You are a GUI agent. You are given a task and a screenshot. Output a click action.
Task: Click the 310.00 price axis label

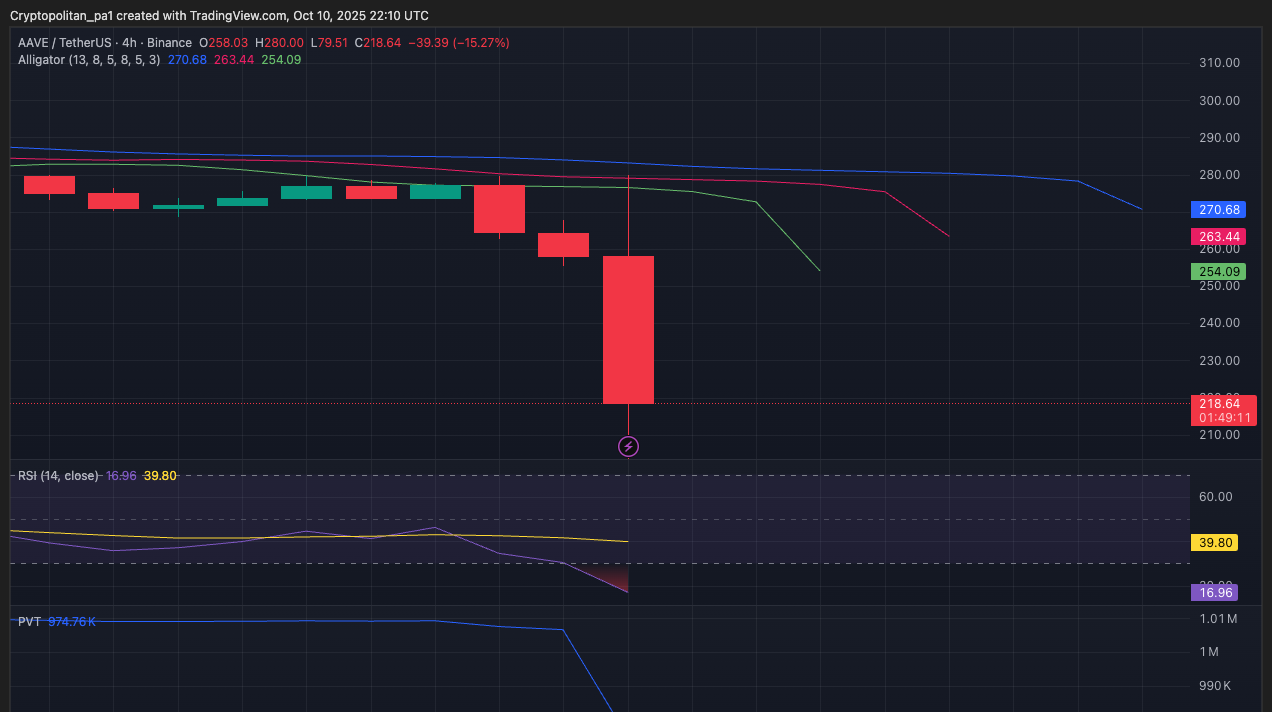pyautogui.click(x=1219, y=63)
